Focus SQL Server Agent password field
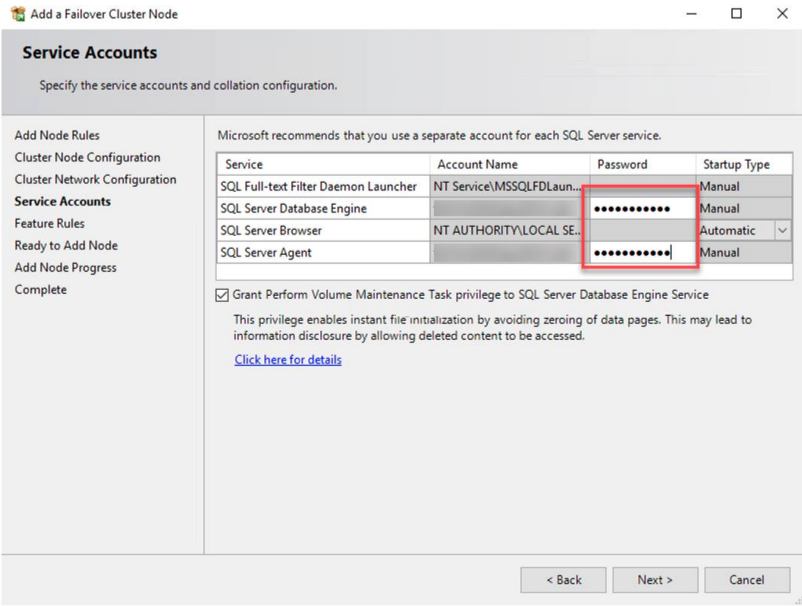802x606 pixels. click(x=642, y=253)
